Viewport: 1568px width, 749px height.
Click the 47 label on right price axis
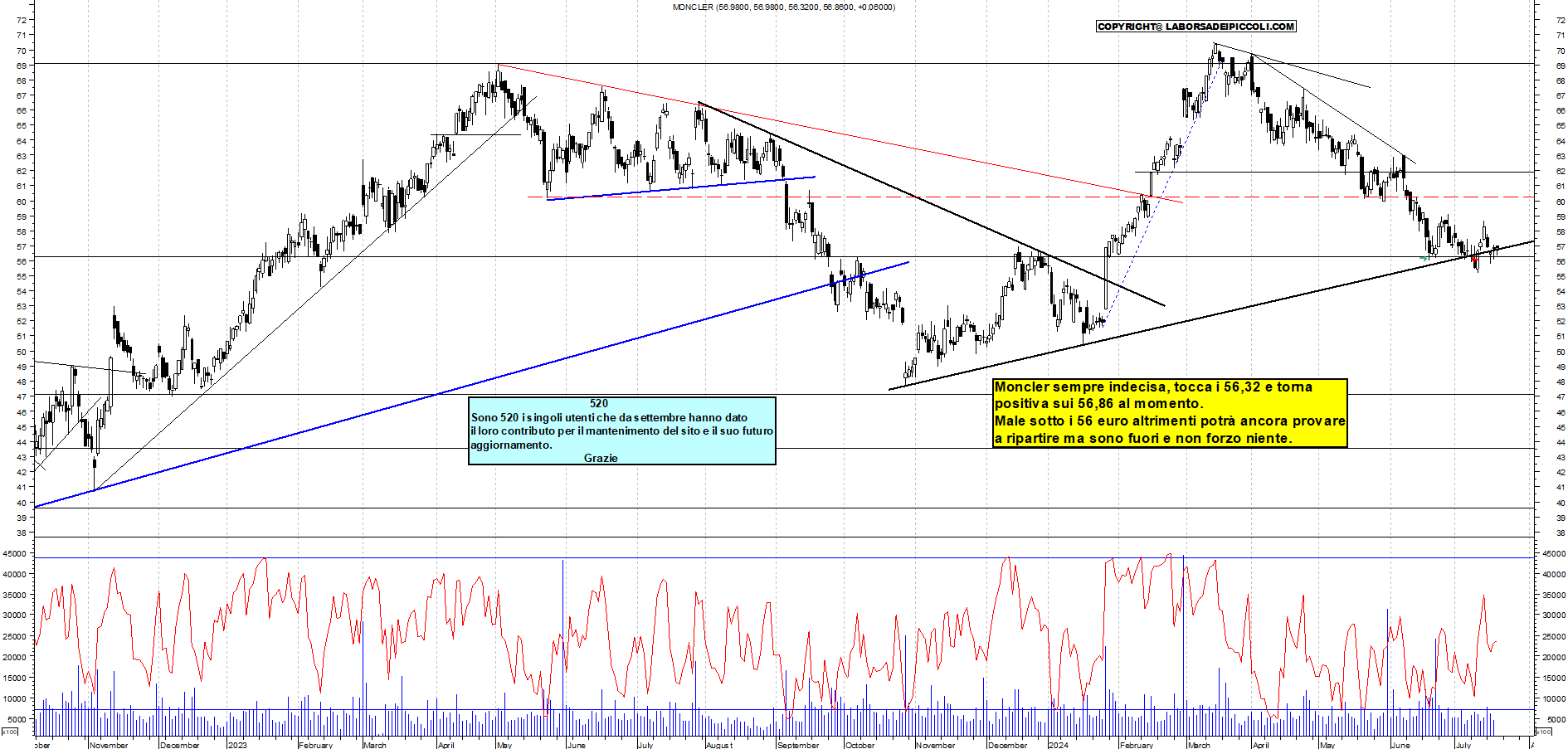[1561, 396]
